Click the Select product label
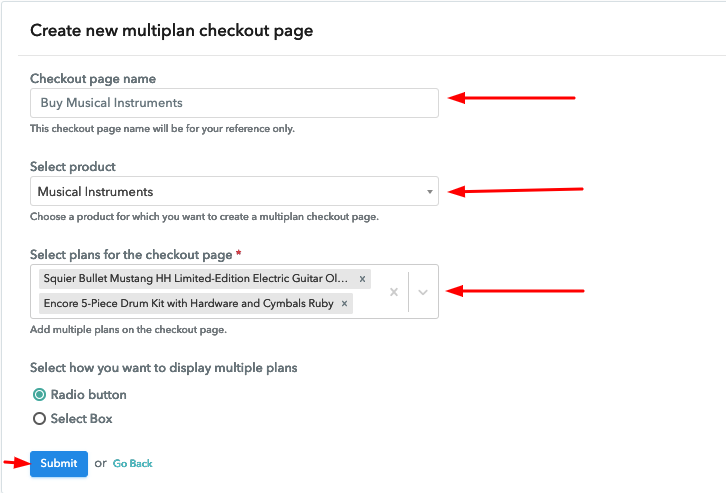The image size is (726, 493). pos(73,167)
